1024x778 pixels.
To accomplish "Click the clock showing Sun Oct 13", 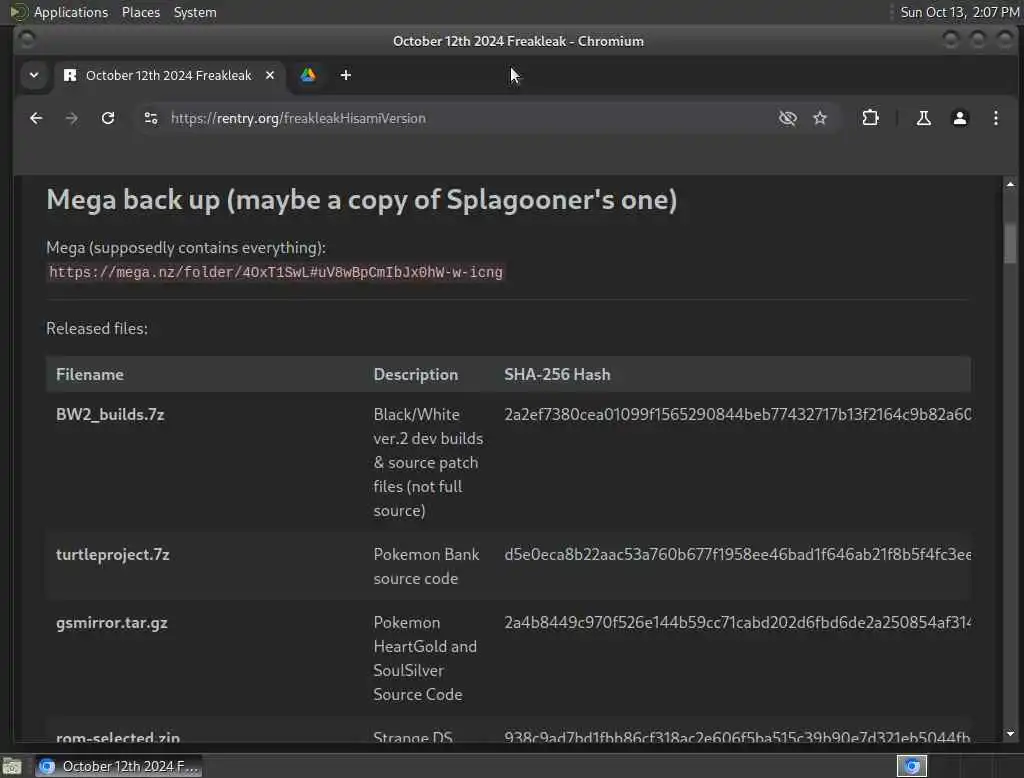I will click(959, 12).
